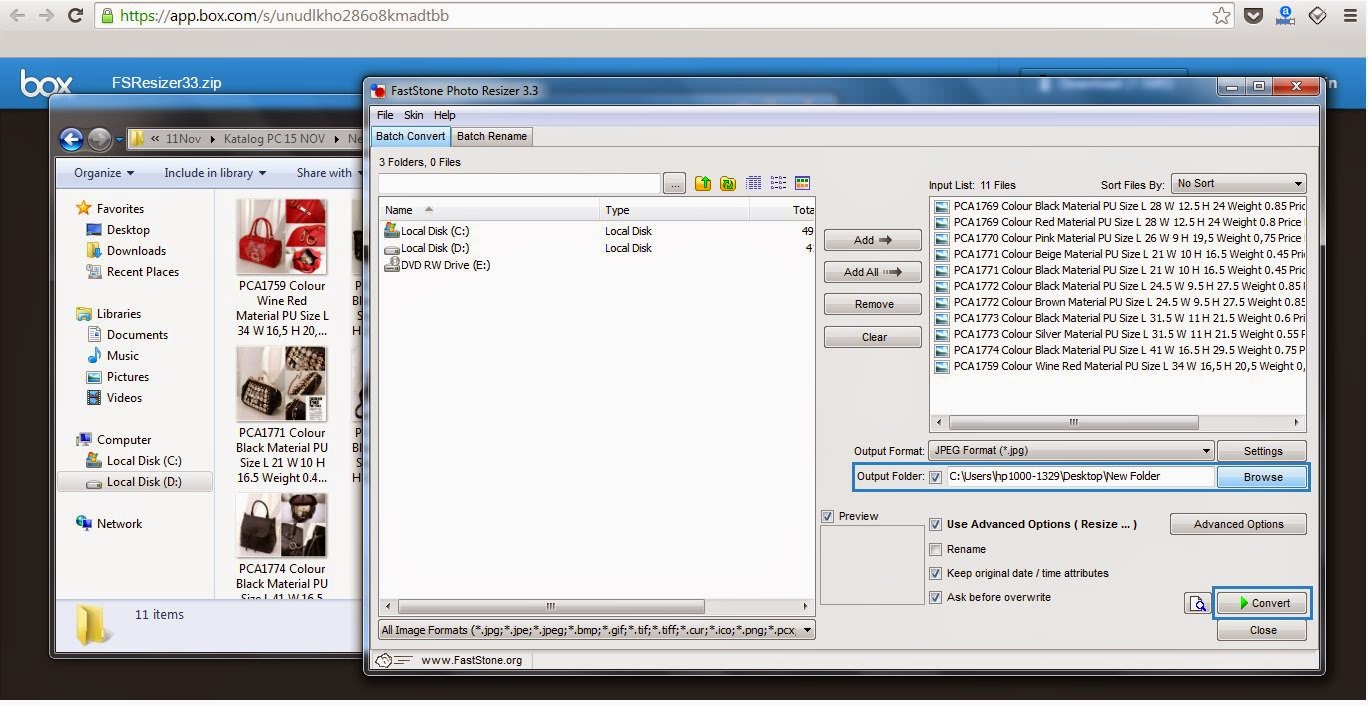Switch file browser to thumbnails view icon
Image resolution: width=1368 pixels, height=705 pixels.
(x=802, y=184)
